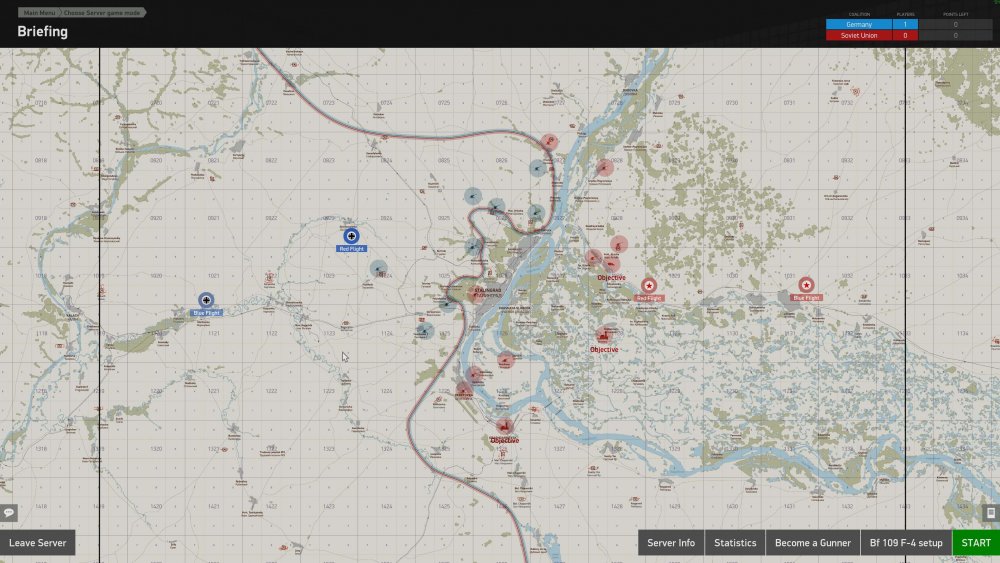The height and width of the screenshot is (563, 1000).
Task: Select westernmost blue marker of the northern cluster
Action: click(x=473, y=196)
